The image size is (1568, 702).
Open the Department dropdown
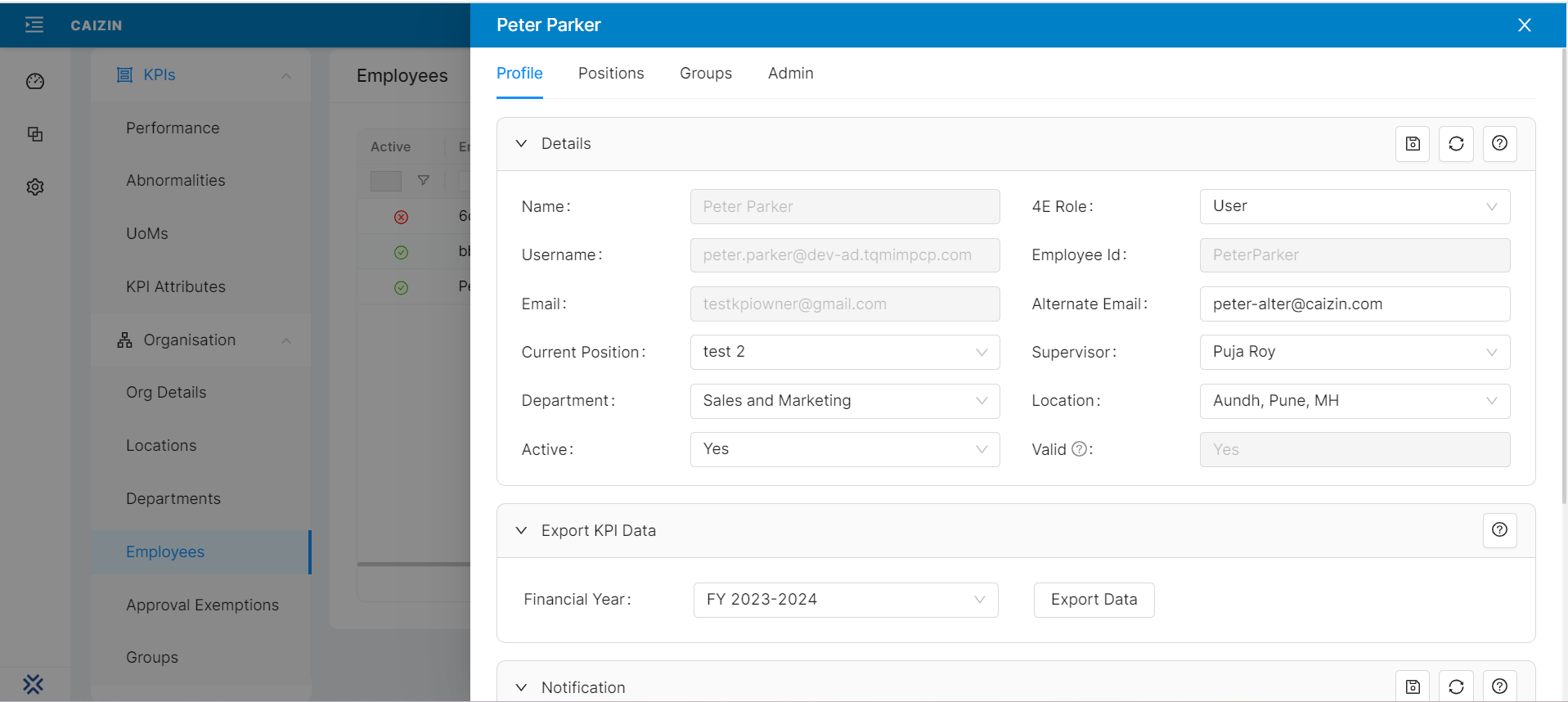pyautogui.click(x=844, y=401)
